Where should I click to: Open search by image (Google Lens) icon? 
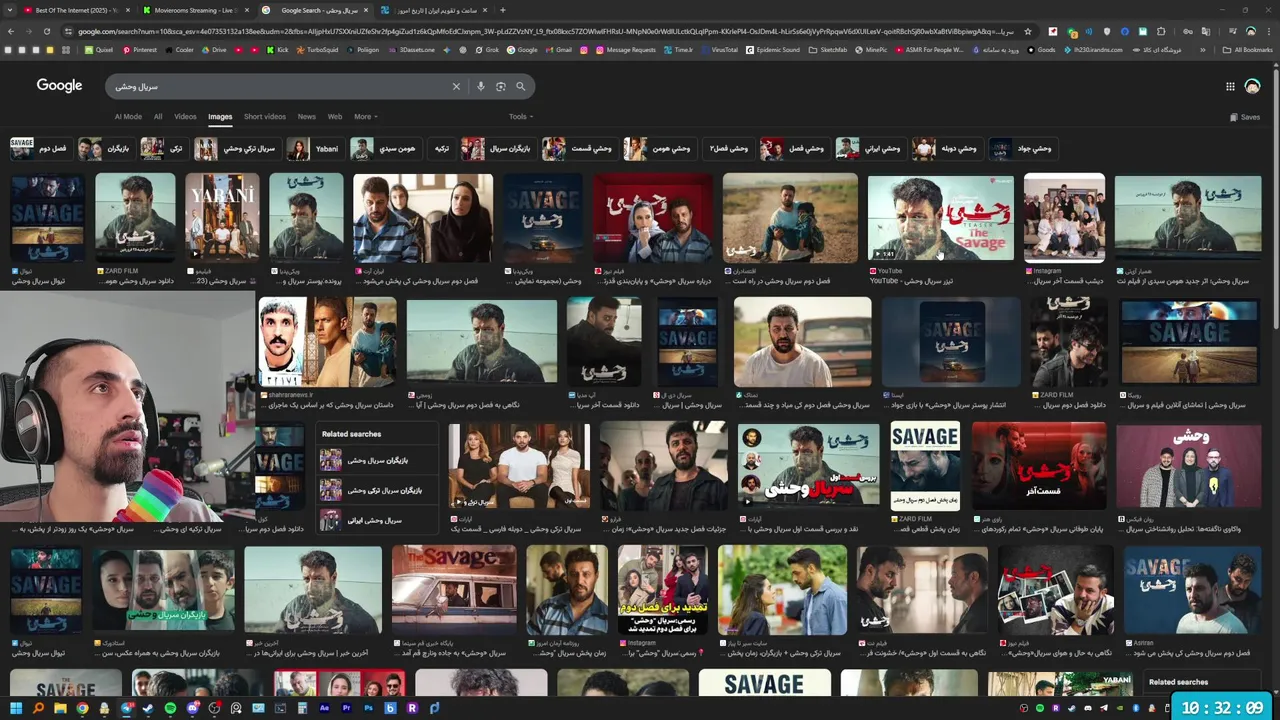click(501, 87)
